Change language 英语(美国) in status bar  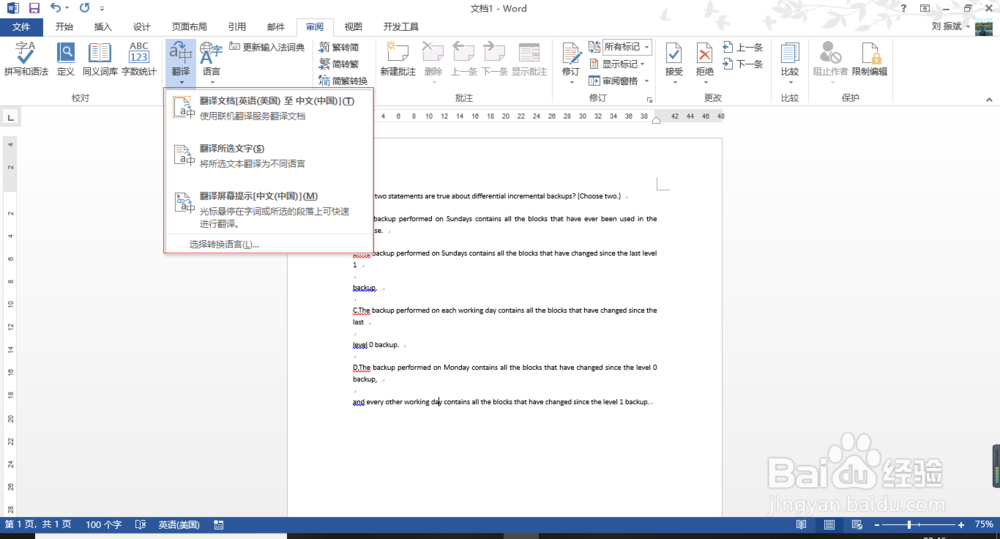(179, 524)
